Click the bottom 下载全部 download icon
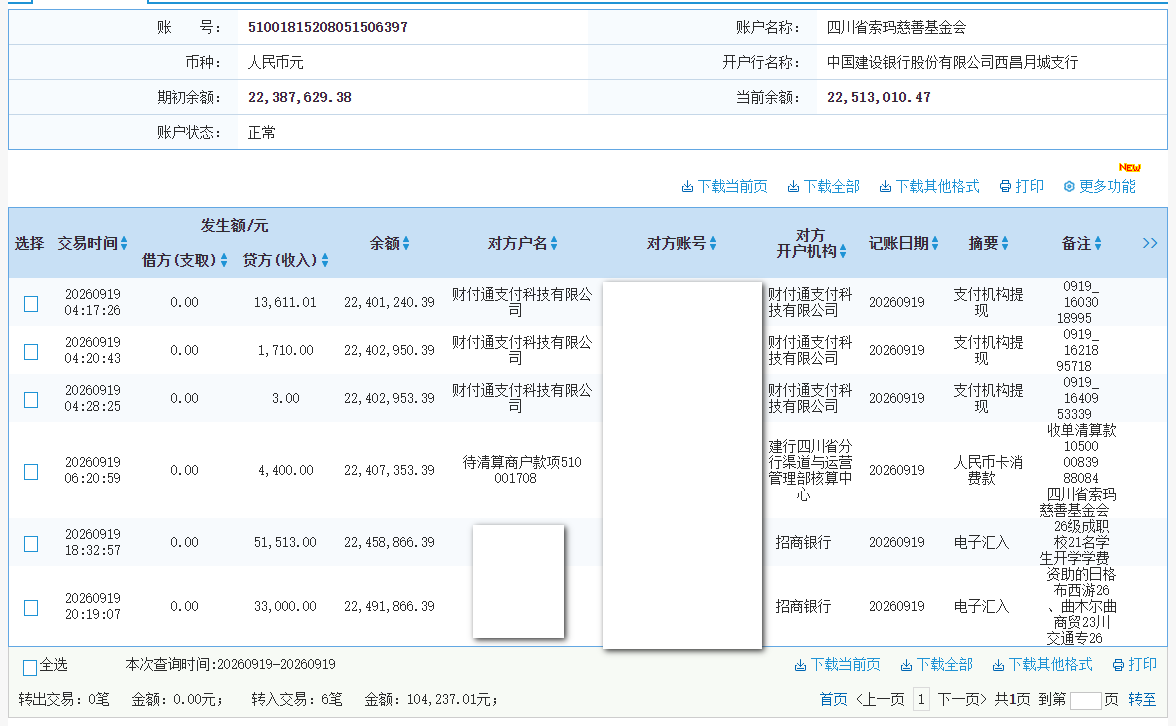1176x726 pixels. (906, 665)
